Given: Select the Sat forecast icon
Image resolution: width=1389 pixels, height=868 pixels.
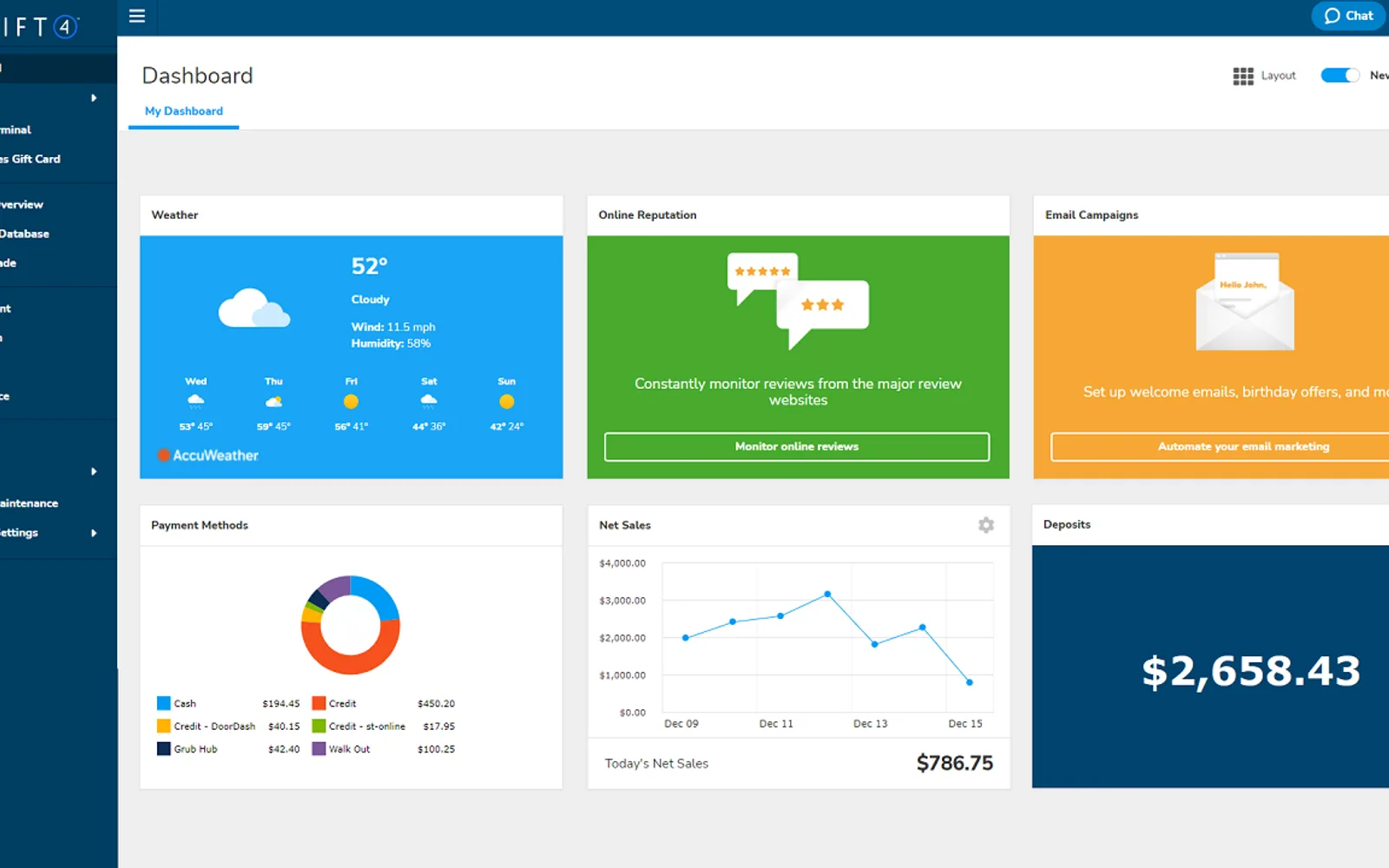Looking at the screenshot, I should 429,401.
